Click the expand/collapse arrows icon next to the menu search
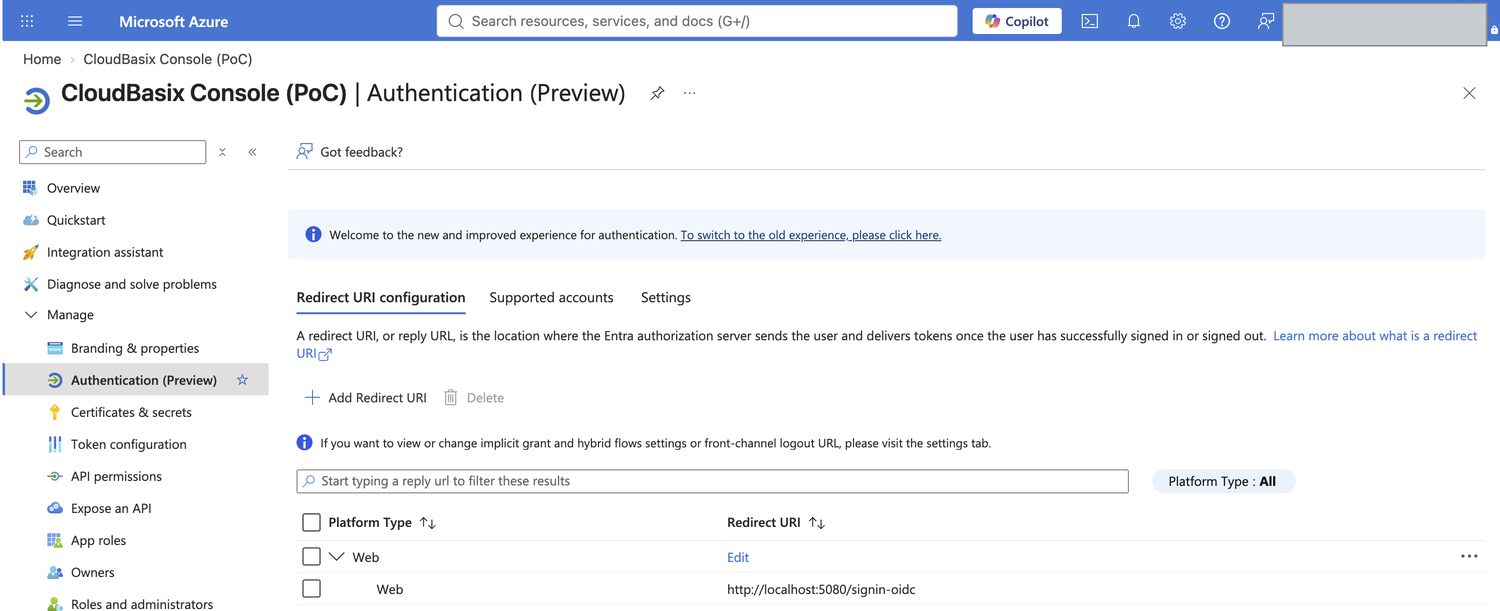This screenshot has width=1500, height=611. click(x=222, y=152)
